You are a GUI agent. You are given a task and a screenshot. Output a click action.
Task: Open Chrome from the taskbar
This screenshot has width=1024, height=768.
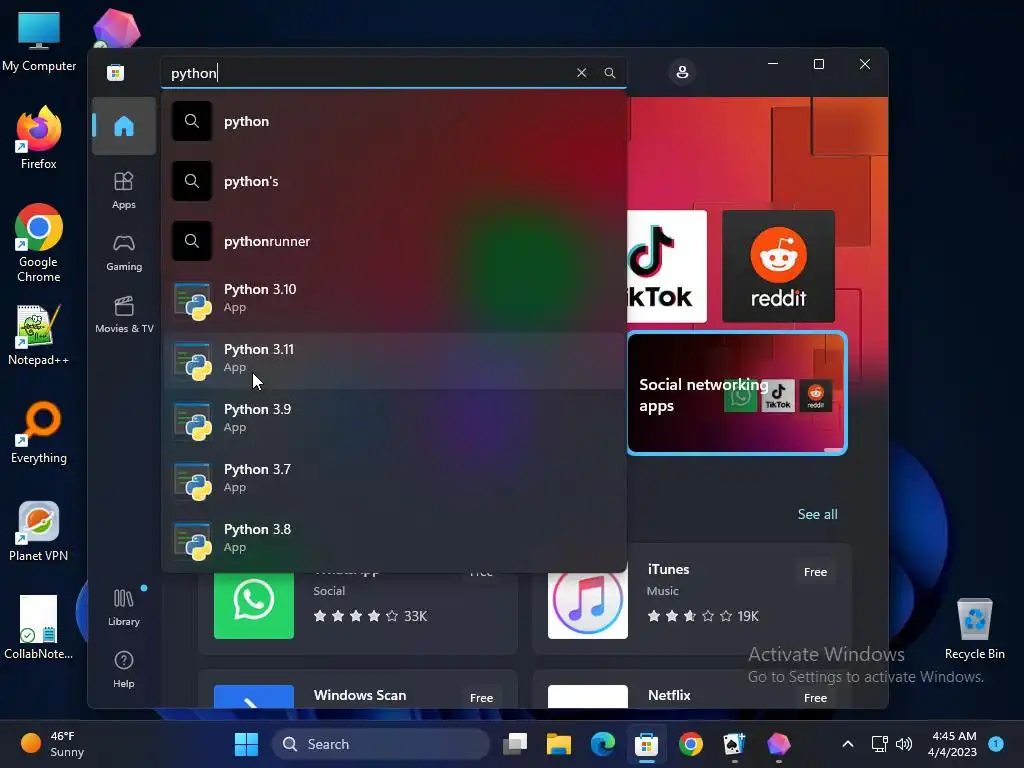point(690,744)
